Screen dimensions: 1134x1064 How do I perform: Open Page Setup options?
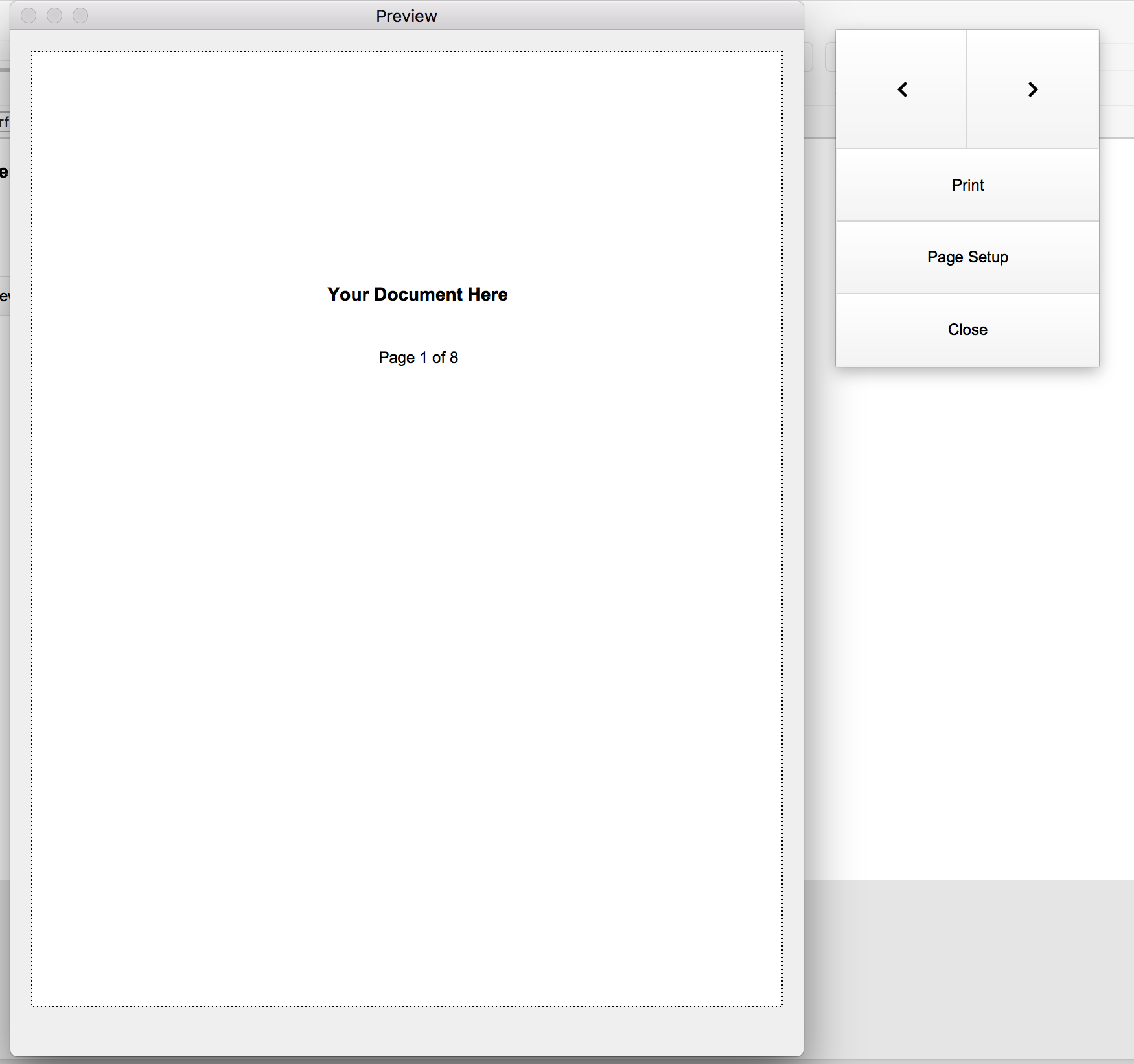[967, 257]
